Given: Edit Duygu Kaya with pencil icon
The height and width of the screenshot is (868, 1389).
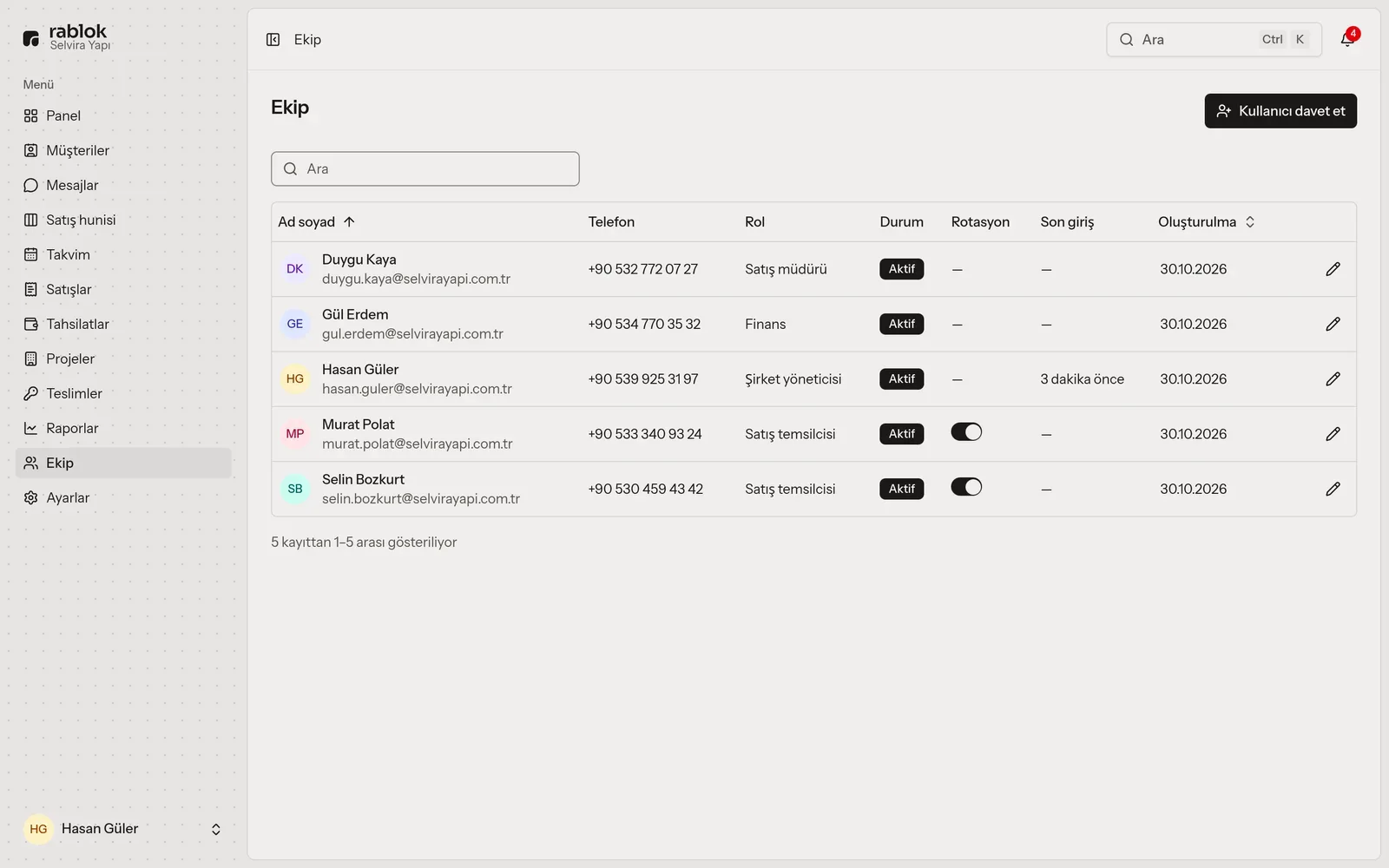Looking at the screenshot, I should click(x=1333, y=269).
